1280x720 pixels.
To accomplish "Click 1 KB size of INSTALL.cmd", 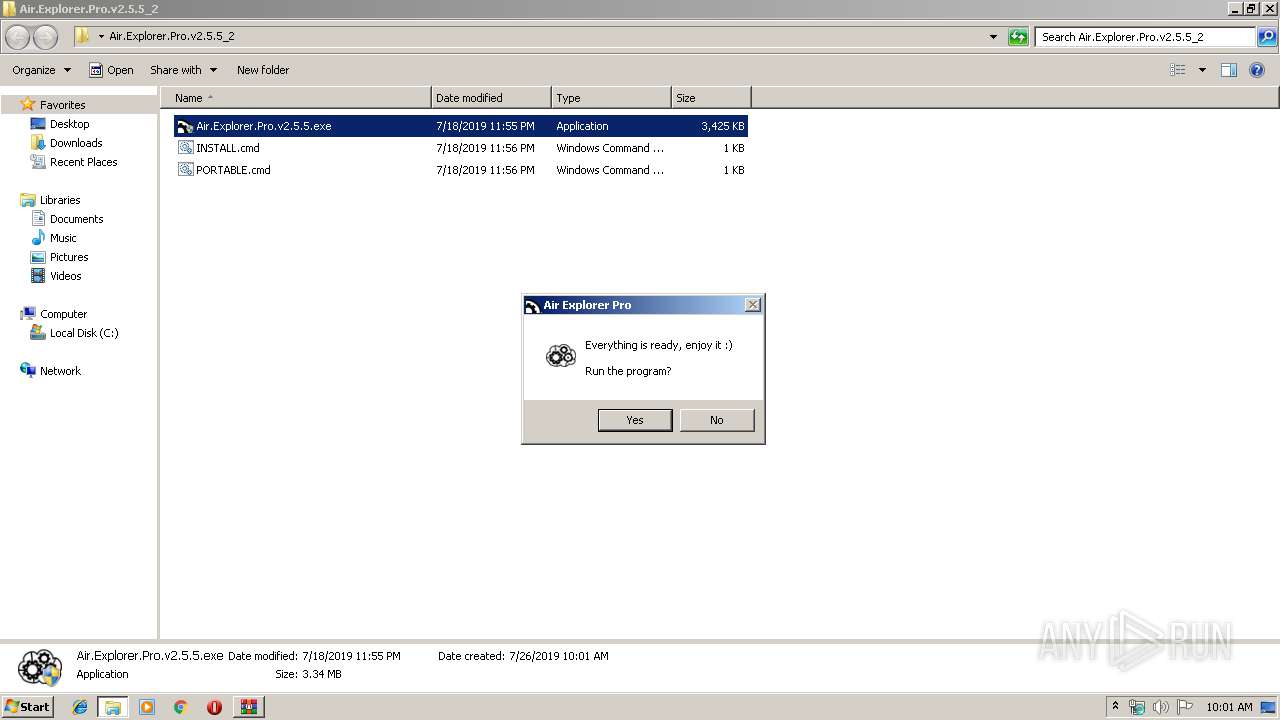I will 734,148.
